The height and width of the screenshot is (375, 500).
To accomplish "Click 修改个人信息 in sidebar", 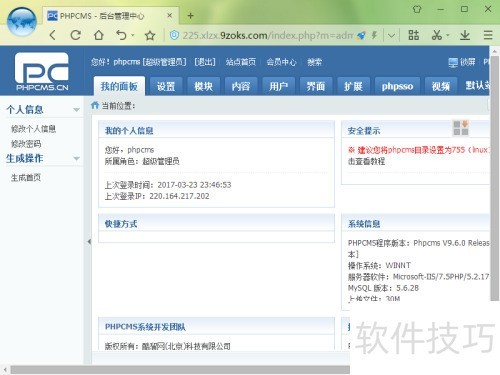I will [33, 129].
